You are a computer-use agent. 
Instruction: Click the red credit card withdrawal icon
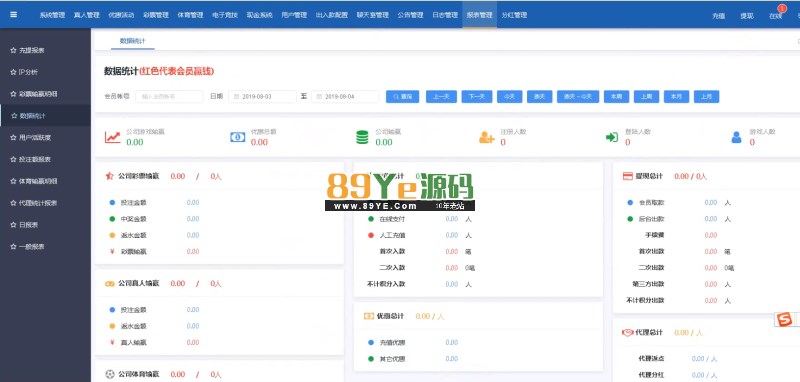(x=628, y=176)
